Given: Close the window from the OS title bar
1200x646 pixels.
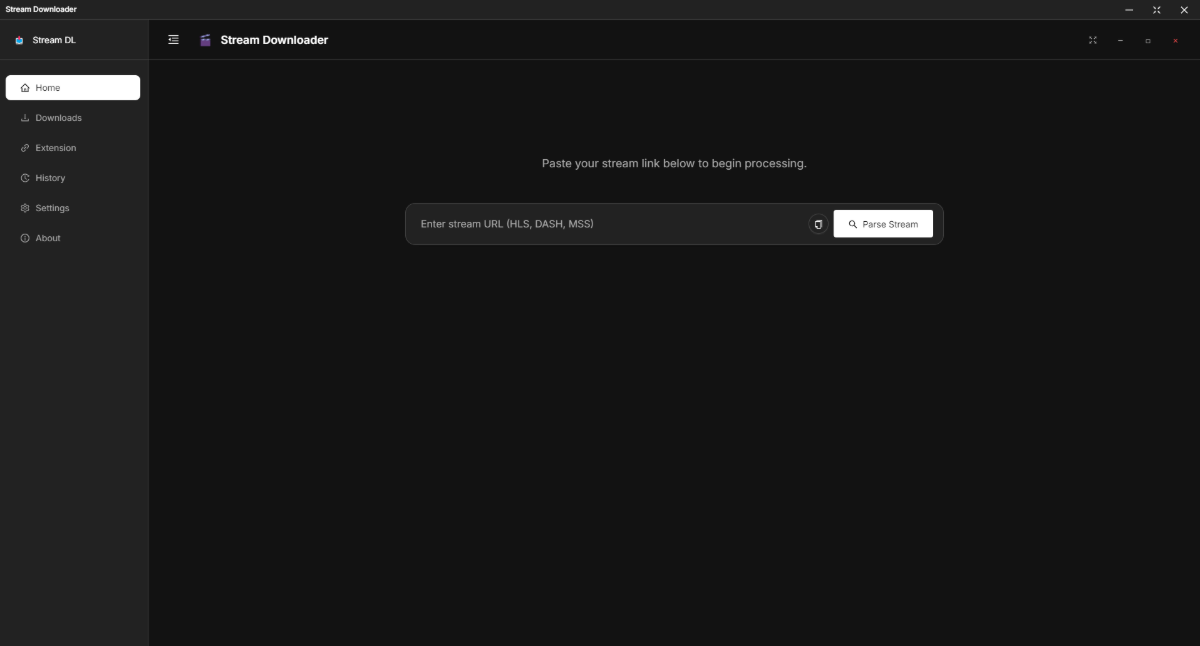Looking at the screenshot, I should coord(1183,9).
